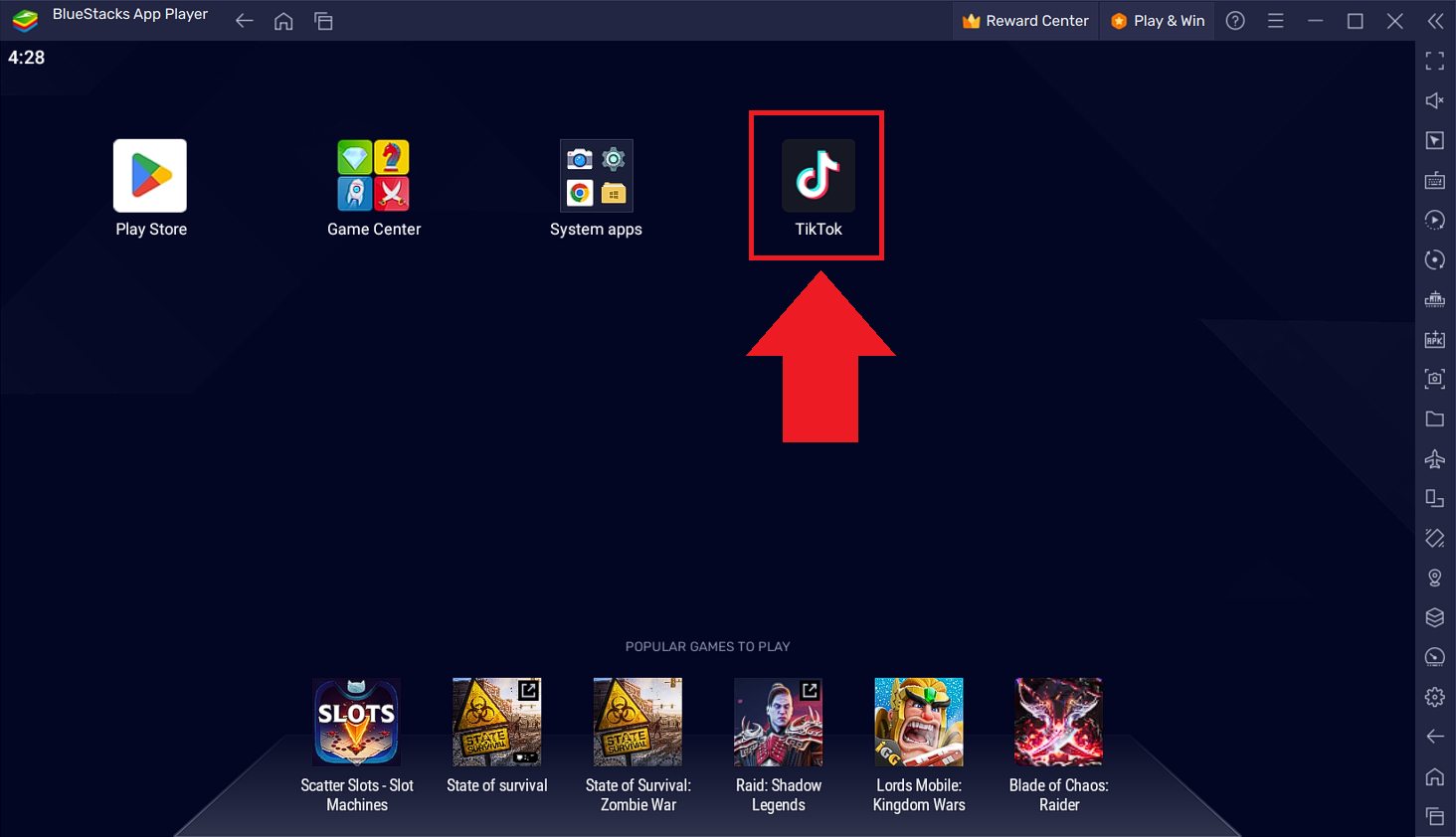1456x837 pixels.
Task: Launch Scatter Slots - Slot Machines game
Action: 357,746
